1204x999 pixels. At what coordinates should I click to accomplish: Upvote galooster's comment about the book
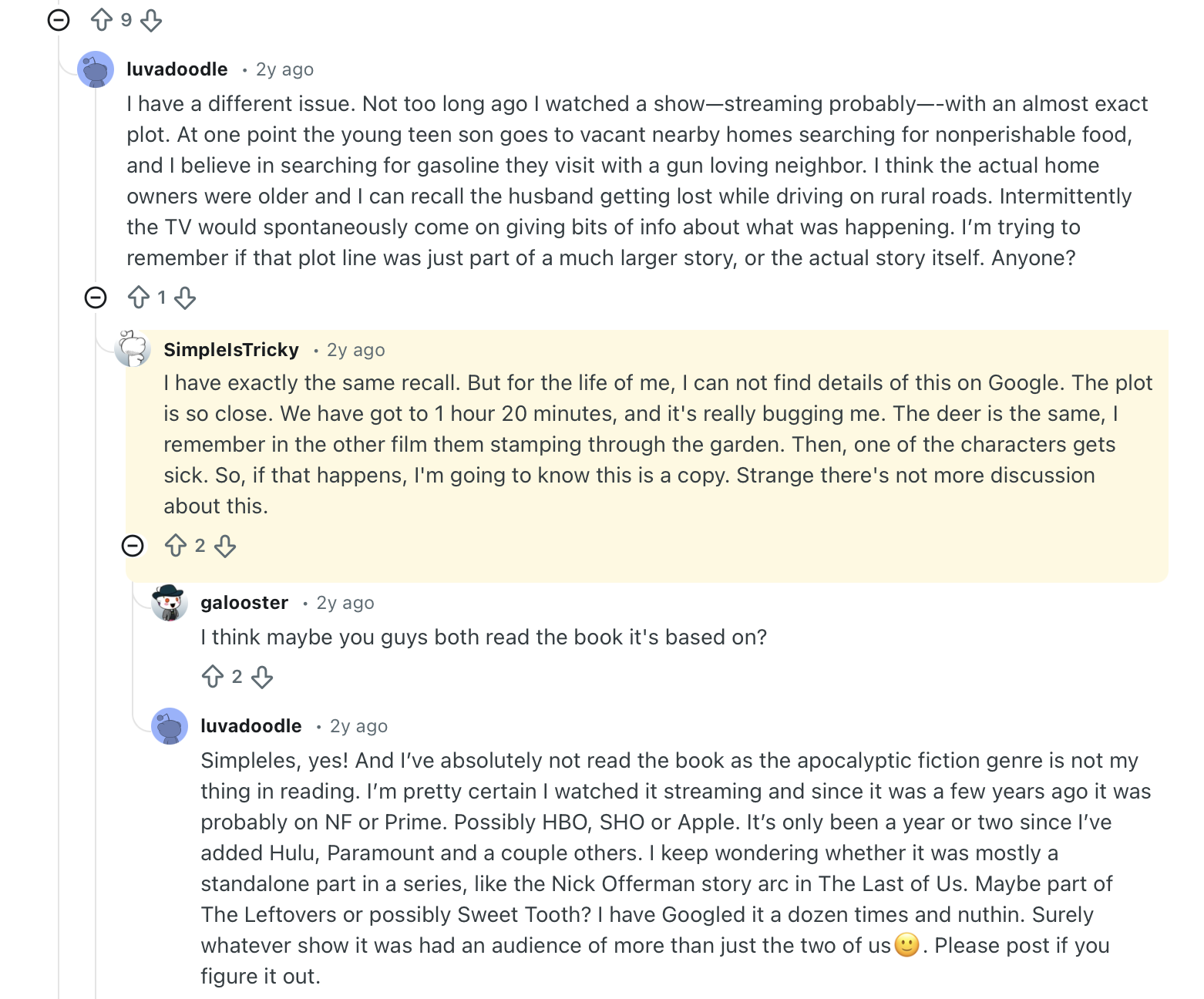(x=213, y=677)
